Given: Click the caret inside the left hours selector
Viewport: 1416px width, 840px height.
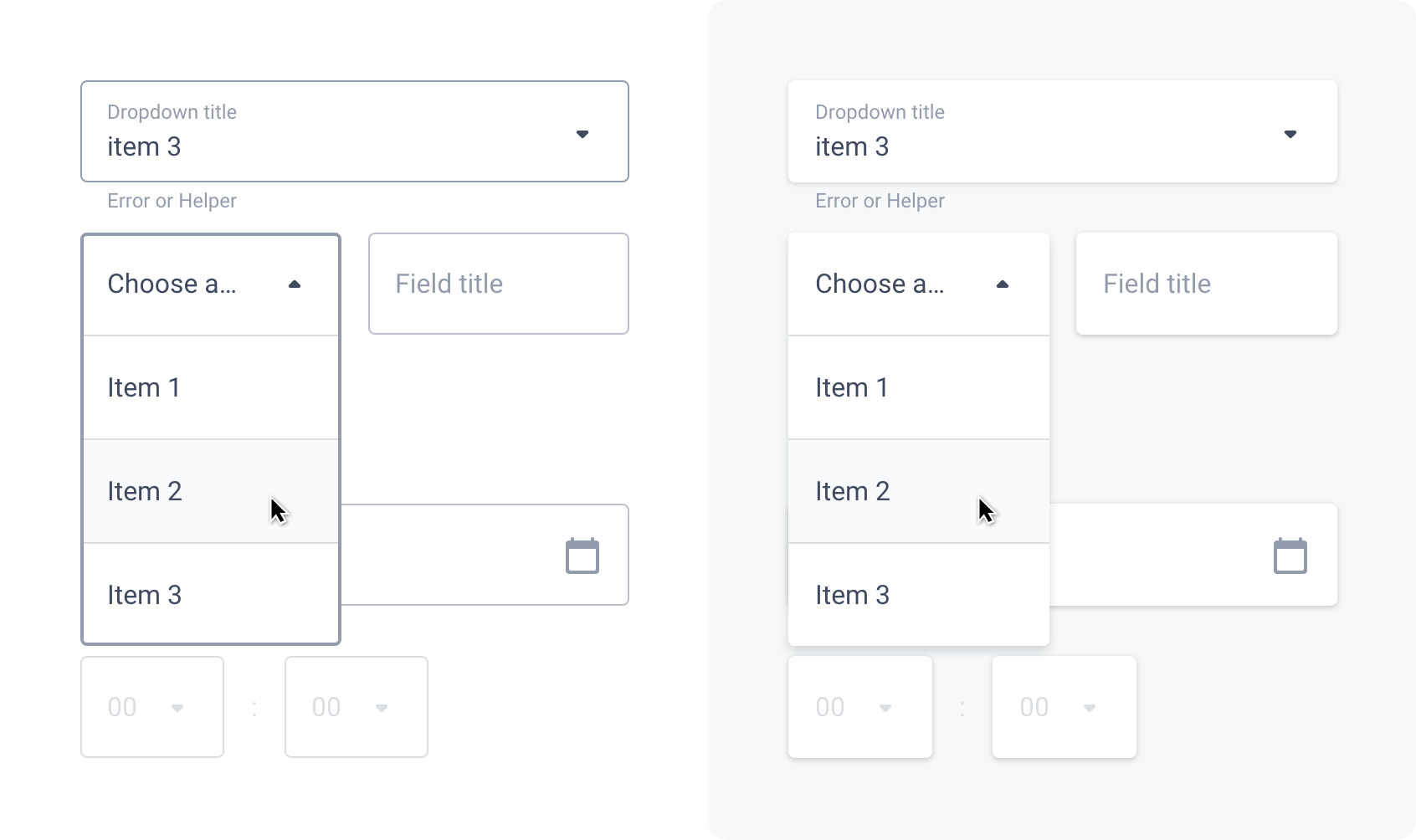Looking at the screenshot, I should pos(177,707).
